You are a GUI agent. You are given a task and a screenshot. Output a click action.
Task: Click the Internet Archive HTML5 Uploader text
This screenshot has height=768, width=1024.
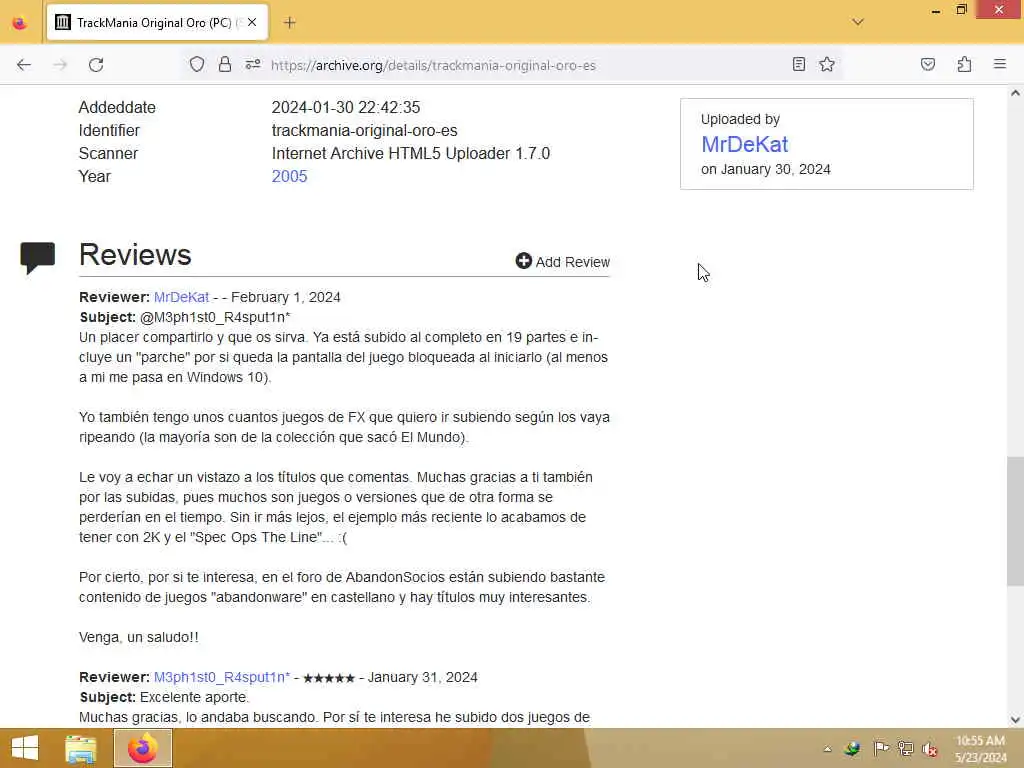pyautogui.click(x=411, y=153)
